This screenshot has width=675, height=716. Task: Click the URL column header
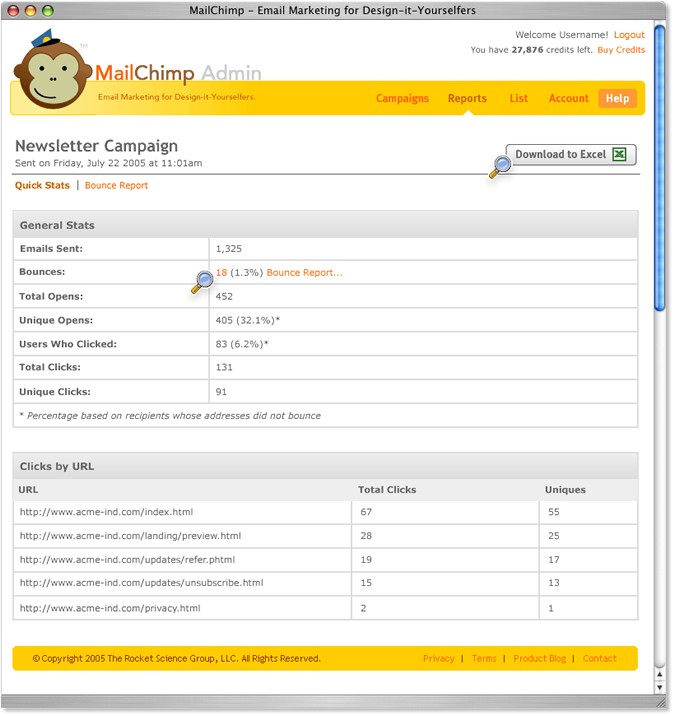pyautogui.click(x=28, y=490)
